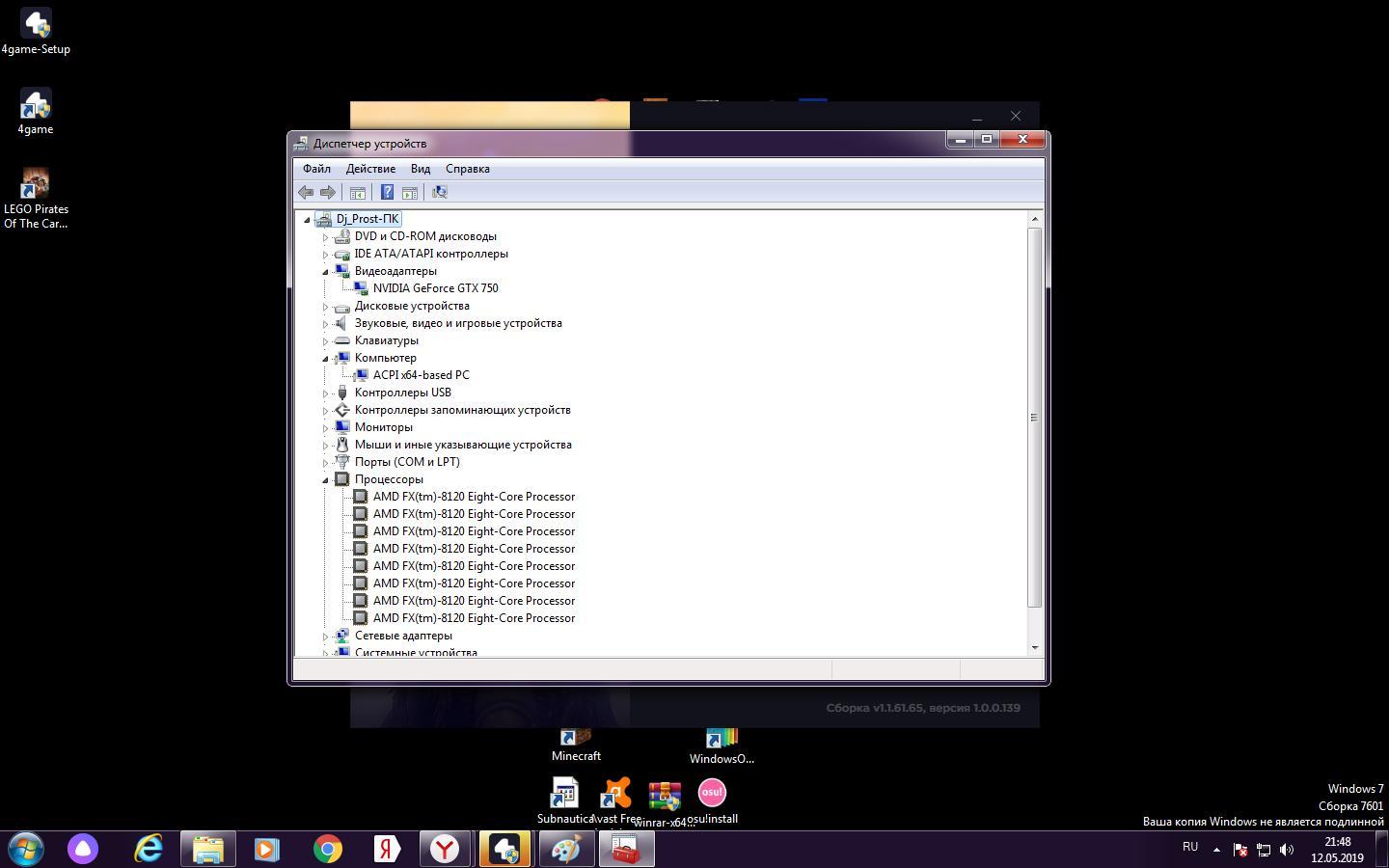Screen dimensions: 1389x868
Task: Select the first AMD FX-8120 processor entry
Action: [x=474, y=497]
